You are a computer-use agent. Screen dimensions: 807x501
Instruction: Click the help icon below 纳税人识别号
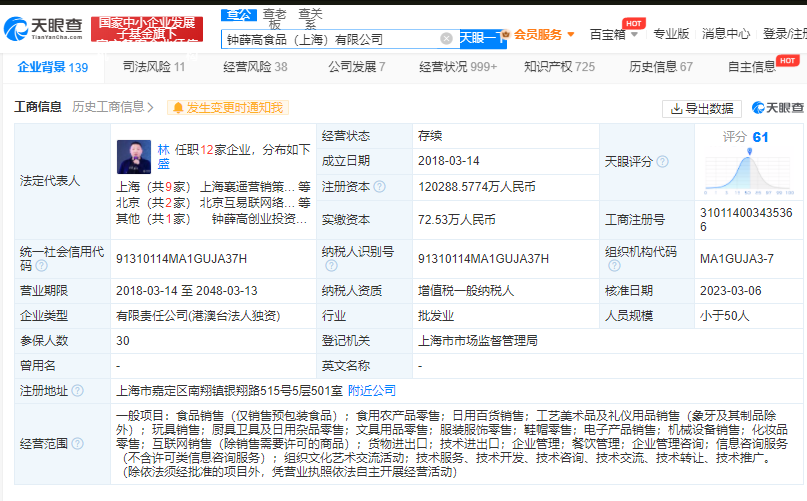tap(331, 266)
